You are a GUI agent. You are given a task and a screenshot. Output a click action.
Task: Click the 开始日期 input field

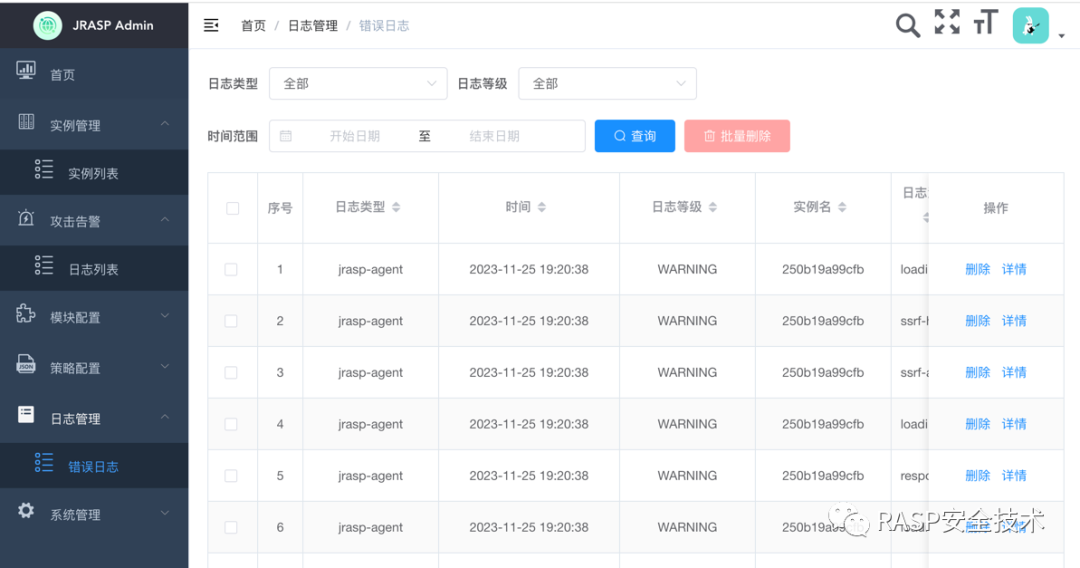point(355,136)
